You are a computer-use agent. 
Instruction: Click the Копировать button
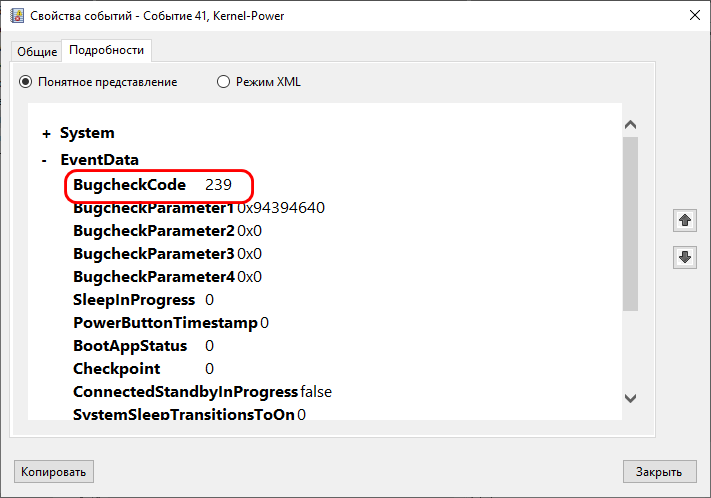click(54, 472)
